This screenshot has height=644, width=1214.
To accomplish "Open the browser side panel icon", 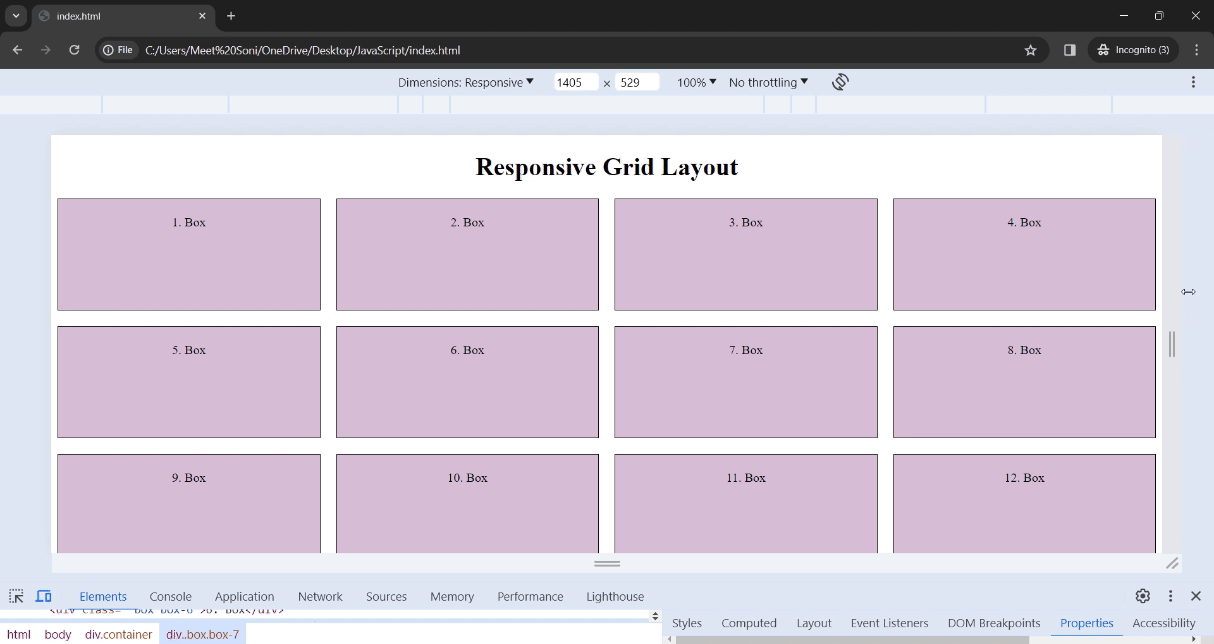I will pyautogui.click(x=1069, y=50).
